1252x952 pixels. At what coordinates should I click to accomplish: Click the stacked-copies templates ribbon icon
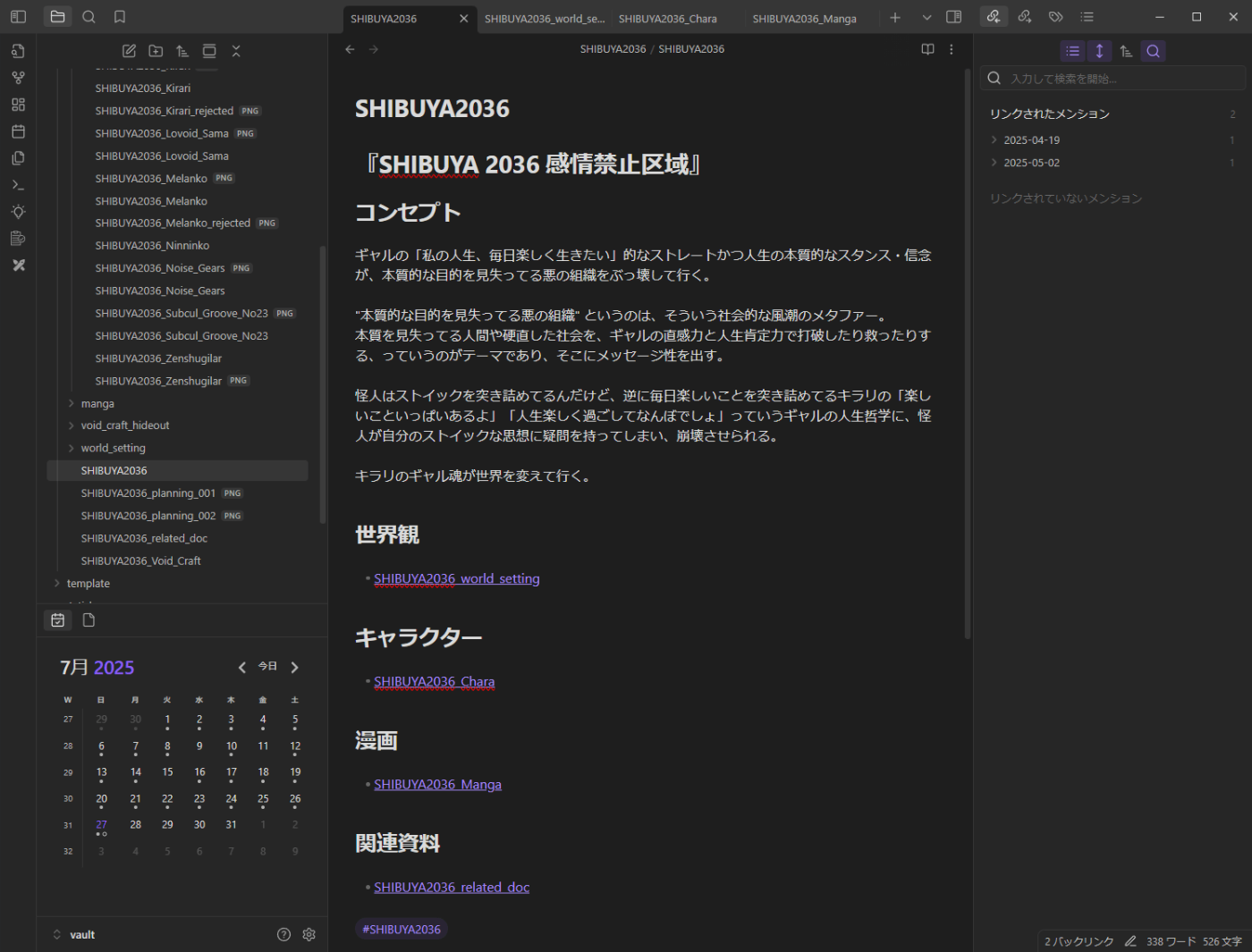(x=18, y=158)
